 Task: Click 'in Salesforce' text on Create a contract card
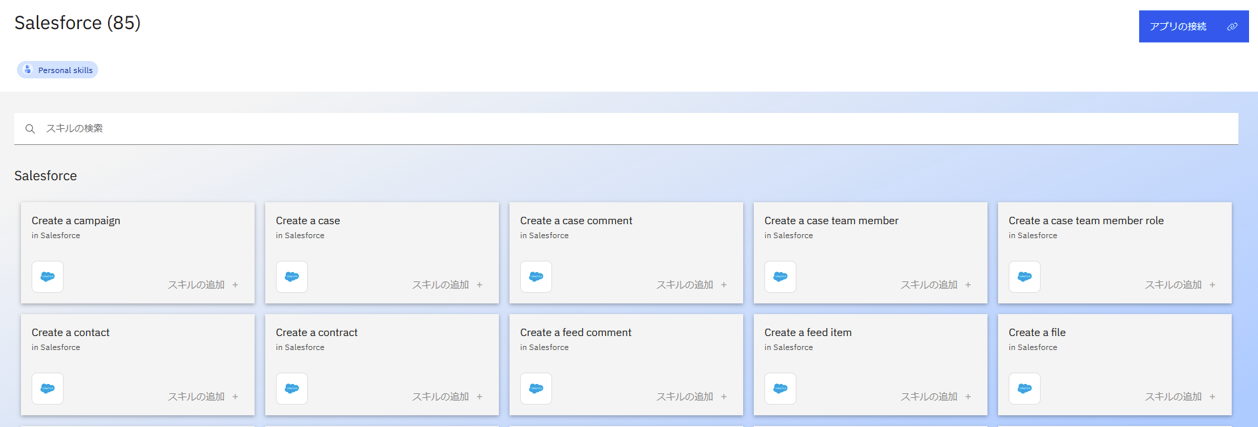[x=300, y=348]
